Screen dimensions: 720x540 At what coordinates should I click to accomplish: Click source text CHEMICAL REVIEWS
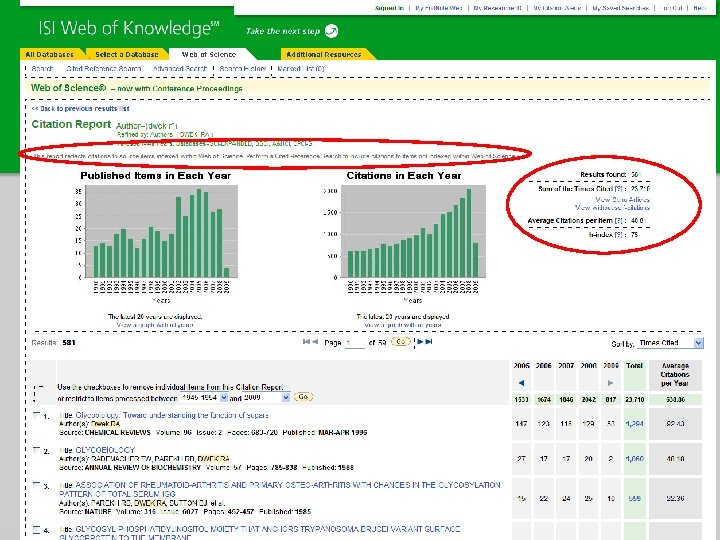[x=118, y=433]
